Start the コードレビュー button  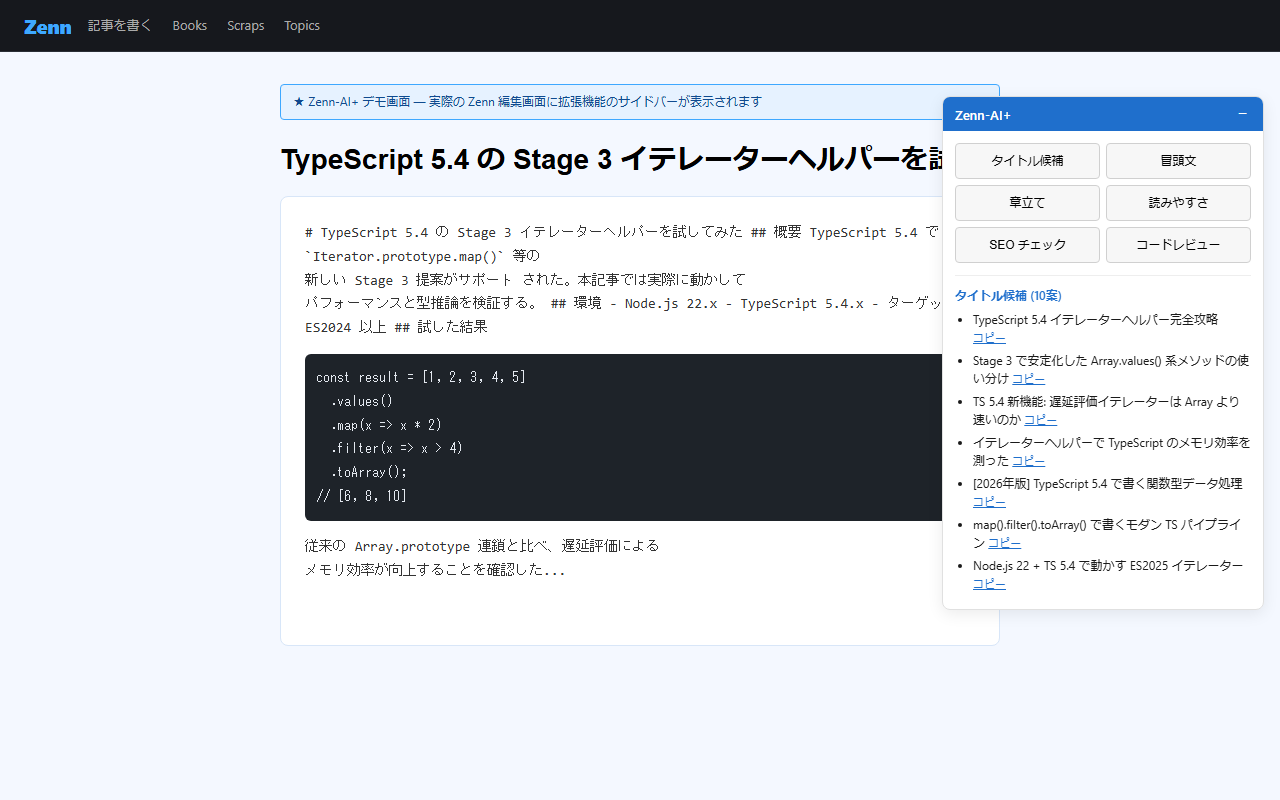point(1178,245)
